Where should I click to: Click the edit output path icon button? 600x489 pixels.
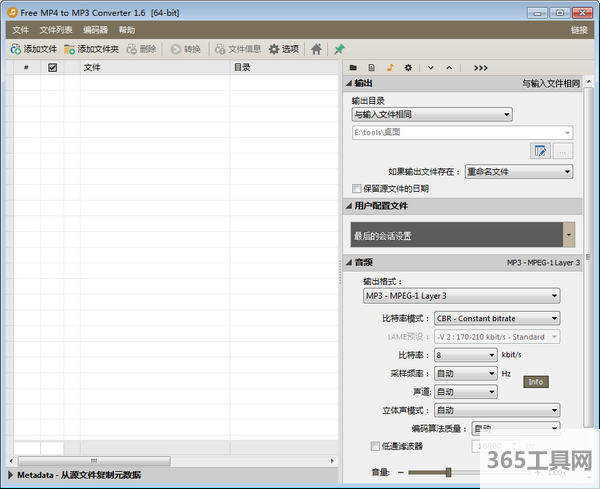pos(541,151)
